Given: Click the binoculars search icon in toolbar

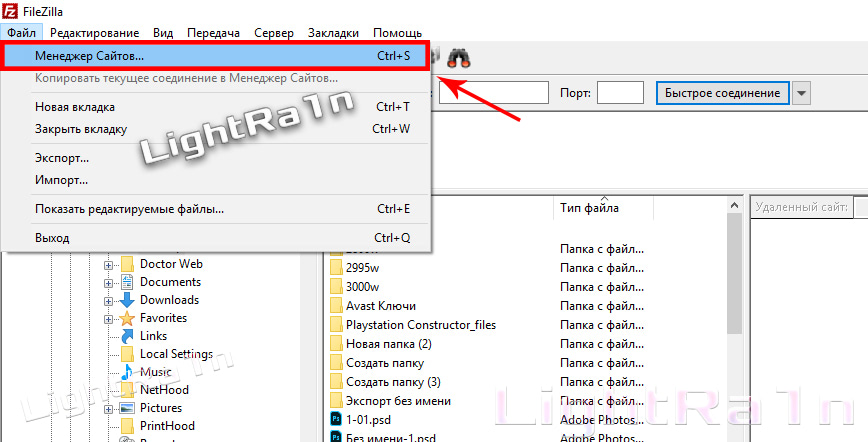Looking at the screenshot, I should pyautogui.click(x=459, y=57).
